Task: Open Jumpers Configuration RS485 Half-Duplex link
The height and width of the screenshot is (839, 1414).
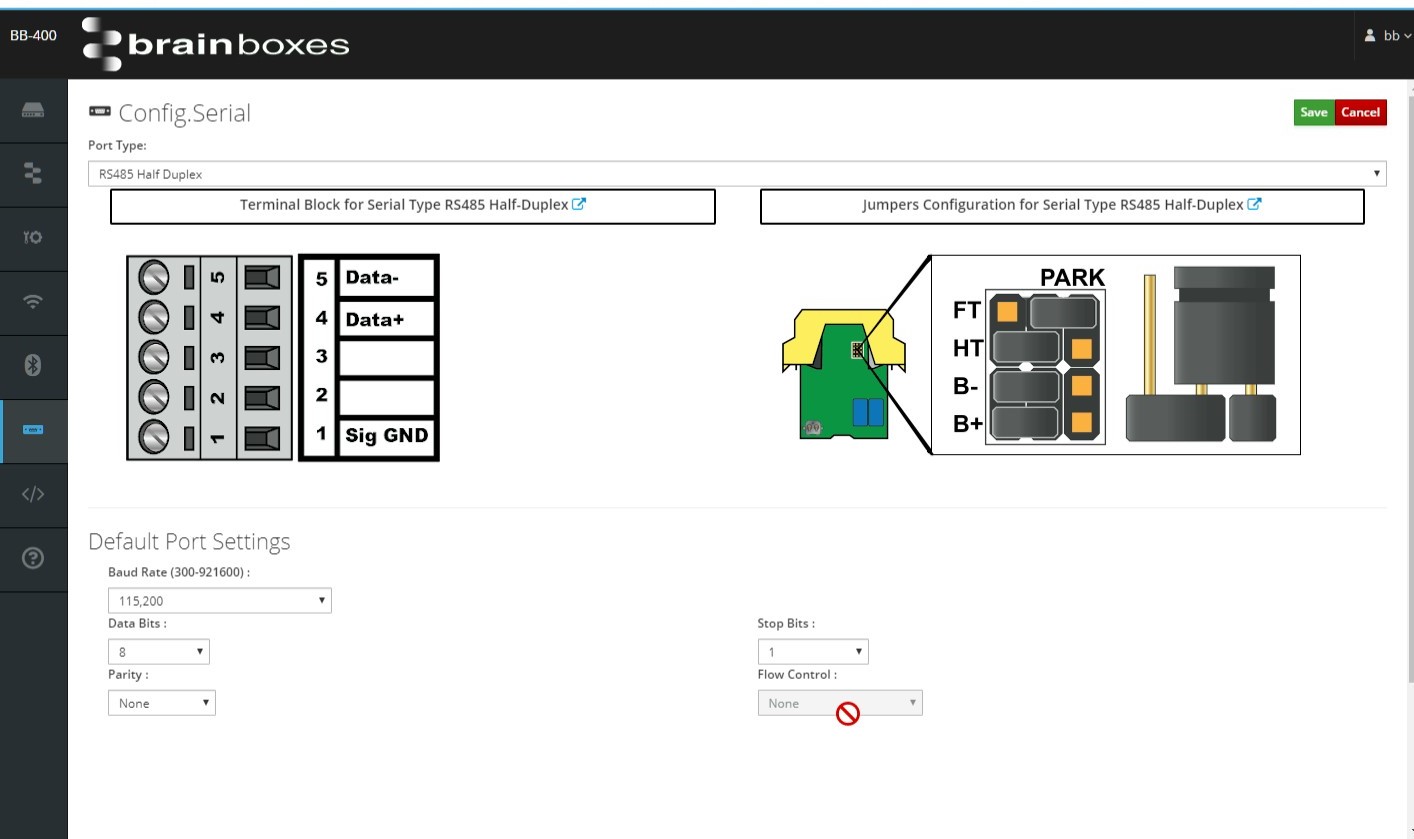Action: (x=1061, y=205)
